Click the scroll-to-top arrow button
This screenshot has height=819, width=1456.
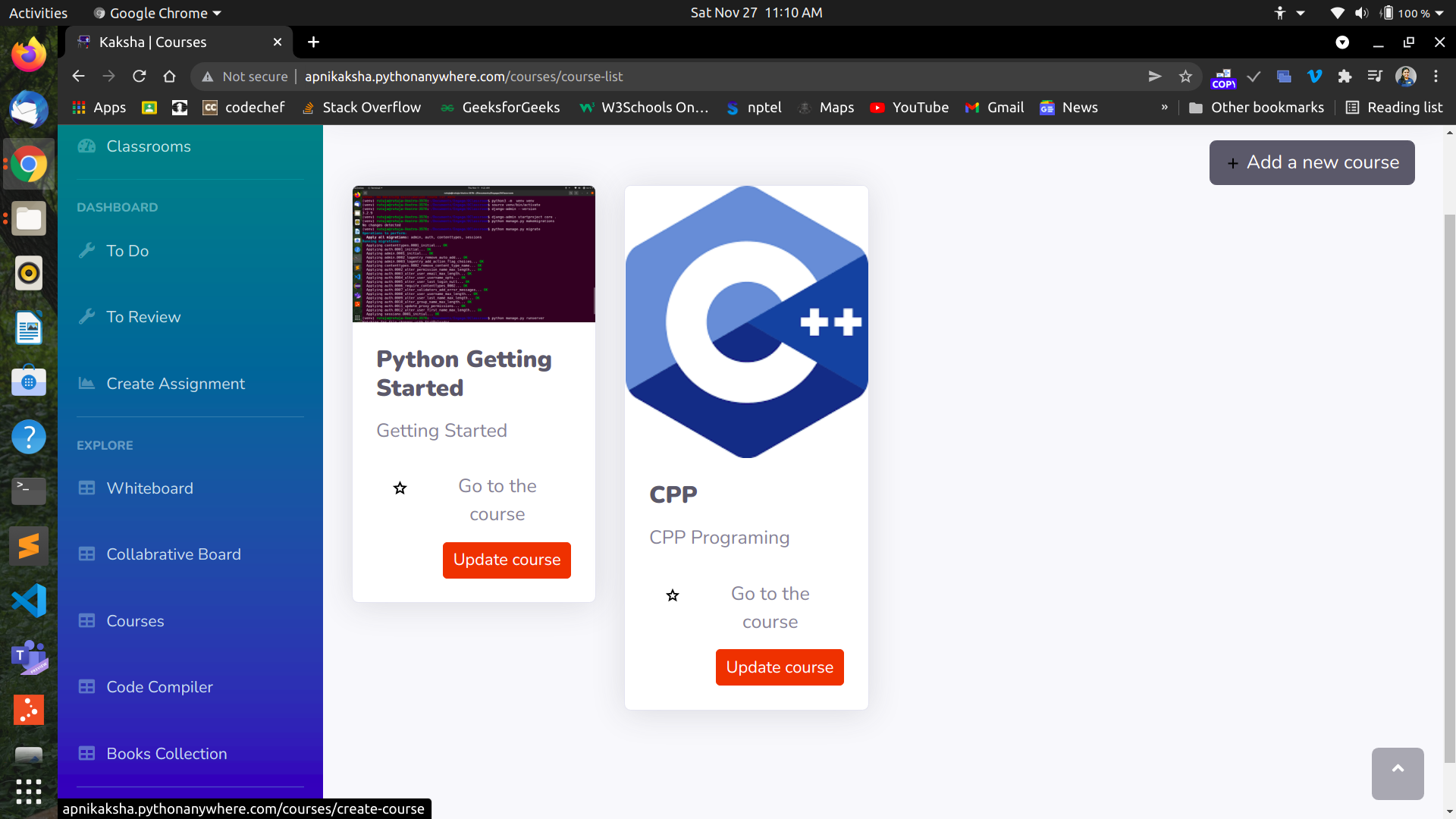point(1397,773)
